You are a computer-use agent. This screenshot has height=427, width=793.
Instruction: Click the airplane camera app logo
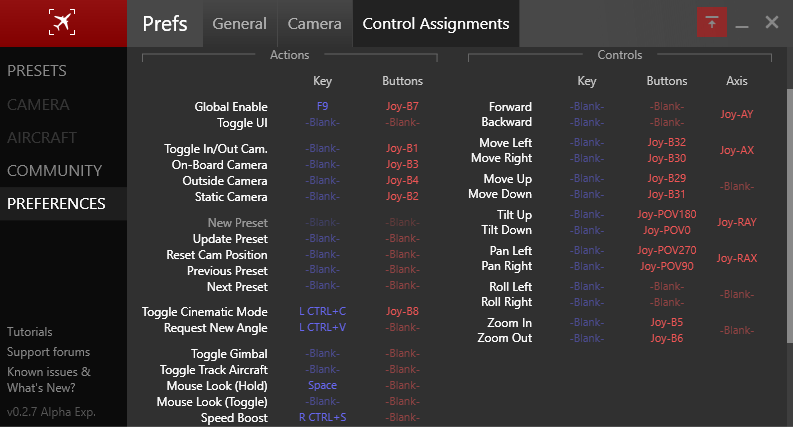point(62,22)
